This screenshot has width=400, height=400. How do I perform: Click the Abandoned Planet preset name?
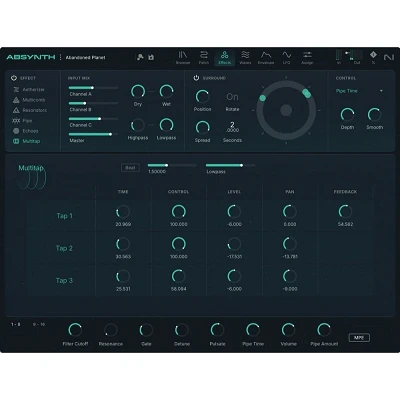(85, 57)
